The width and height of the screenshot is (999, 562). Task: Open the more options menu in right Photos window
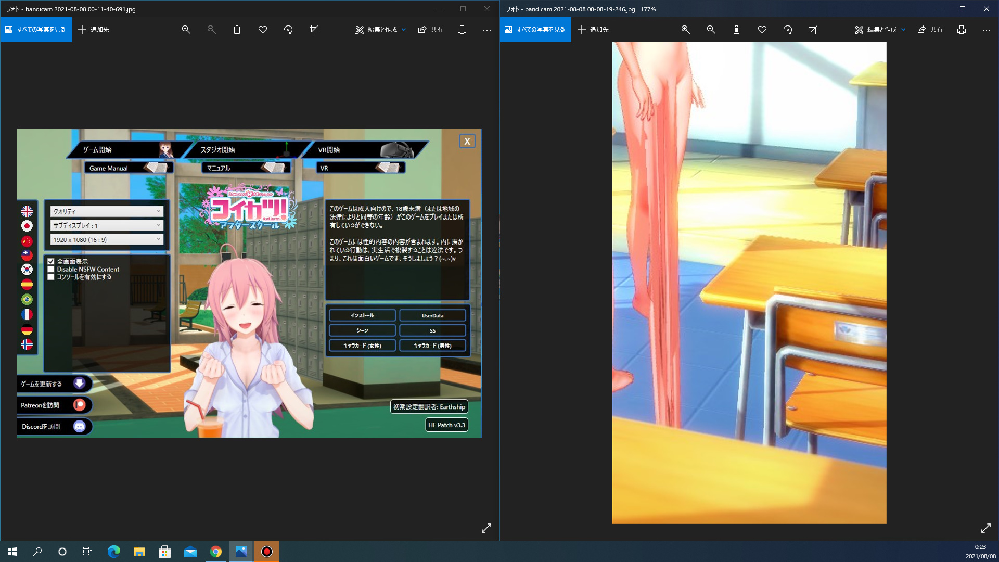click(986, 30)
